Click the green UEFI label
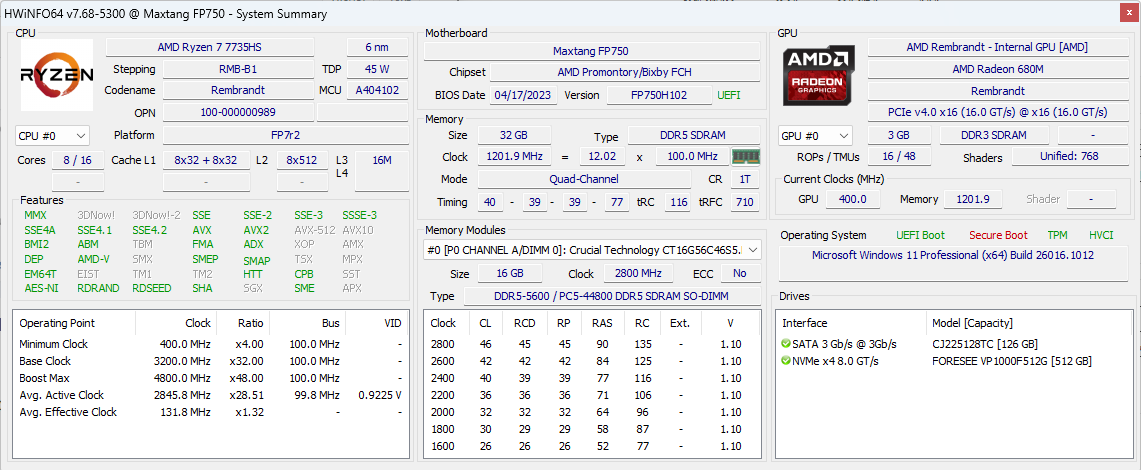Viewport: 1141px width, 470px height. click(729, 95)
